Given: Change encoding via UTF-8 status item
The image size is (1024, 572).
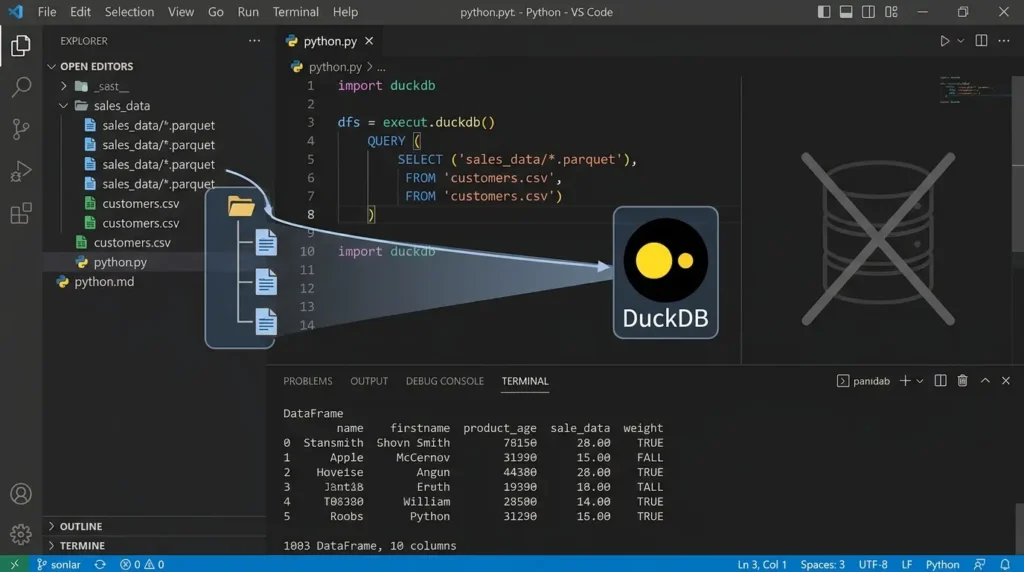Looking at the screenshot, I should click(x=872, y=564).
